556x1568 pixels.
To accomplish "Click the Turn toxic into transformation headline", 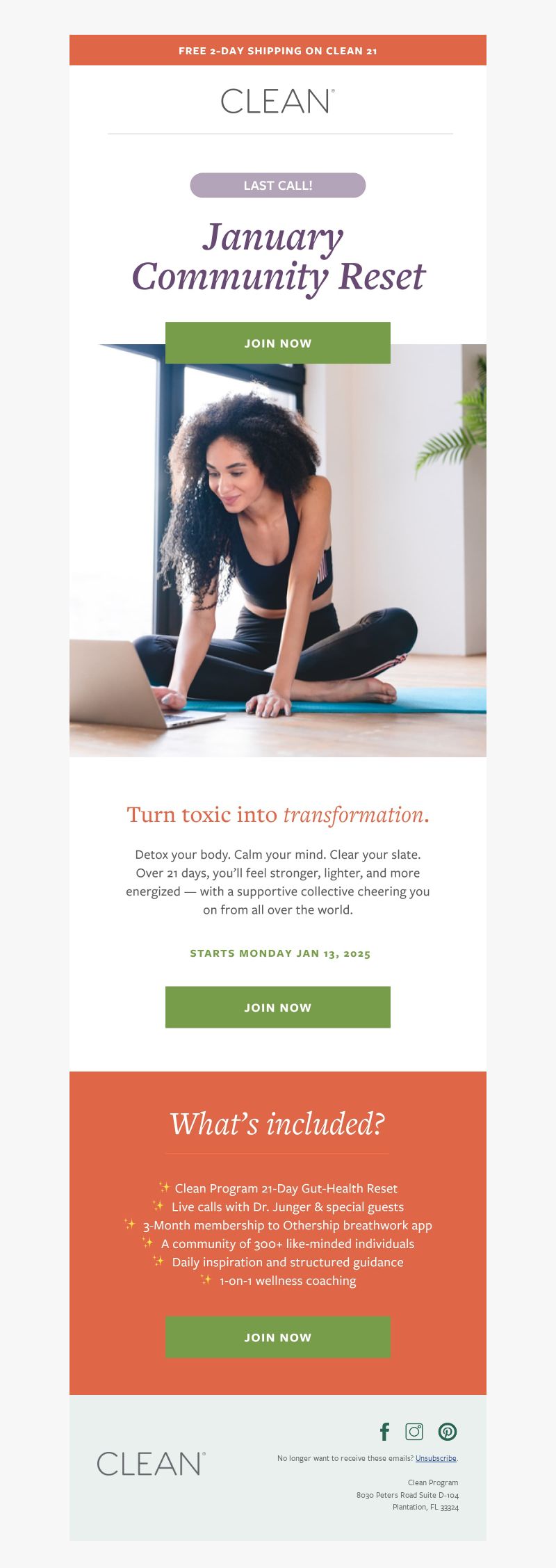I will 278,814.
